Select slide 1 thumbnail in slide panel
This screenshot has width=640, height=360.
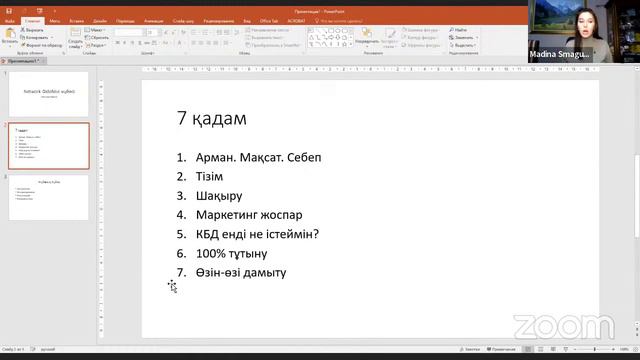point(49,94)
